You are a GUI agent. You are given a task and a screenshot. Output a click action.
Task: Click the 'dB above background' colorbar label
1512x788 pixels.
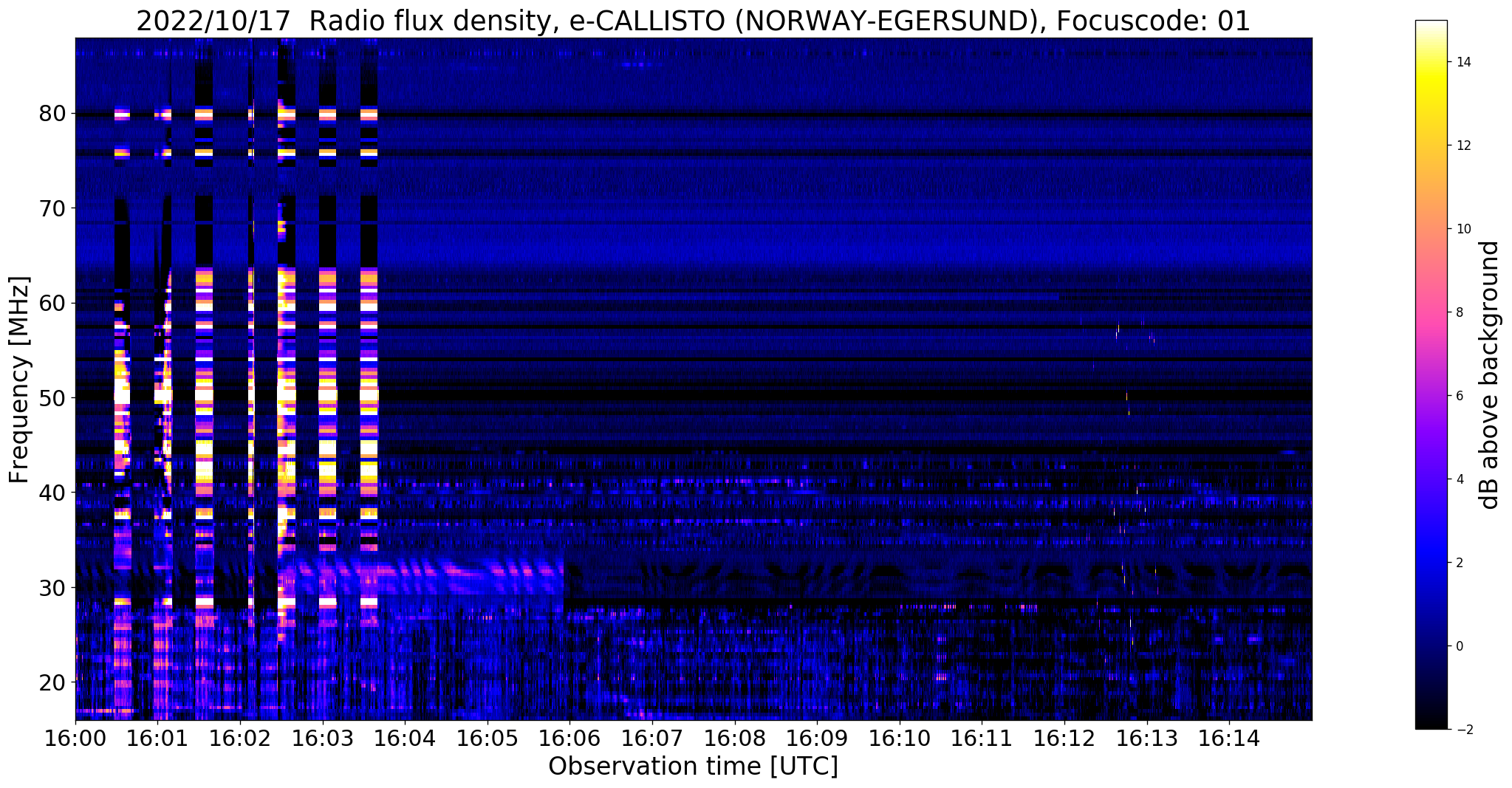(1489, 374)
